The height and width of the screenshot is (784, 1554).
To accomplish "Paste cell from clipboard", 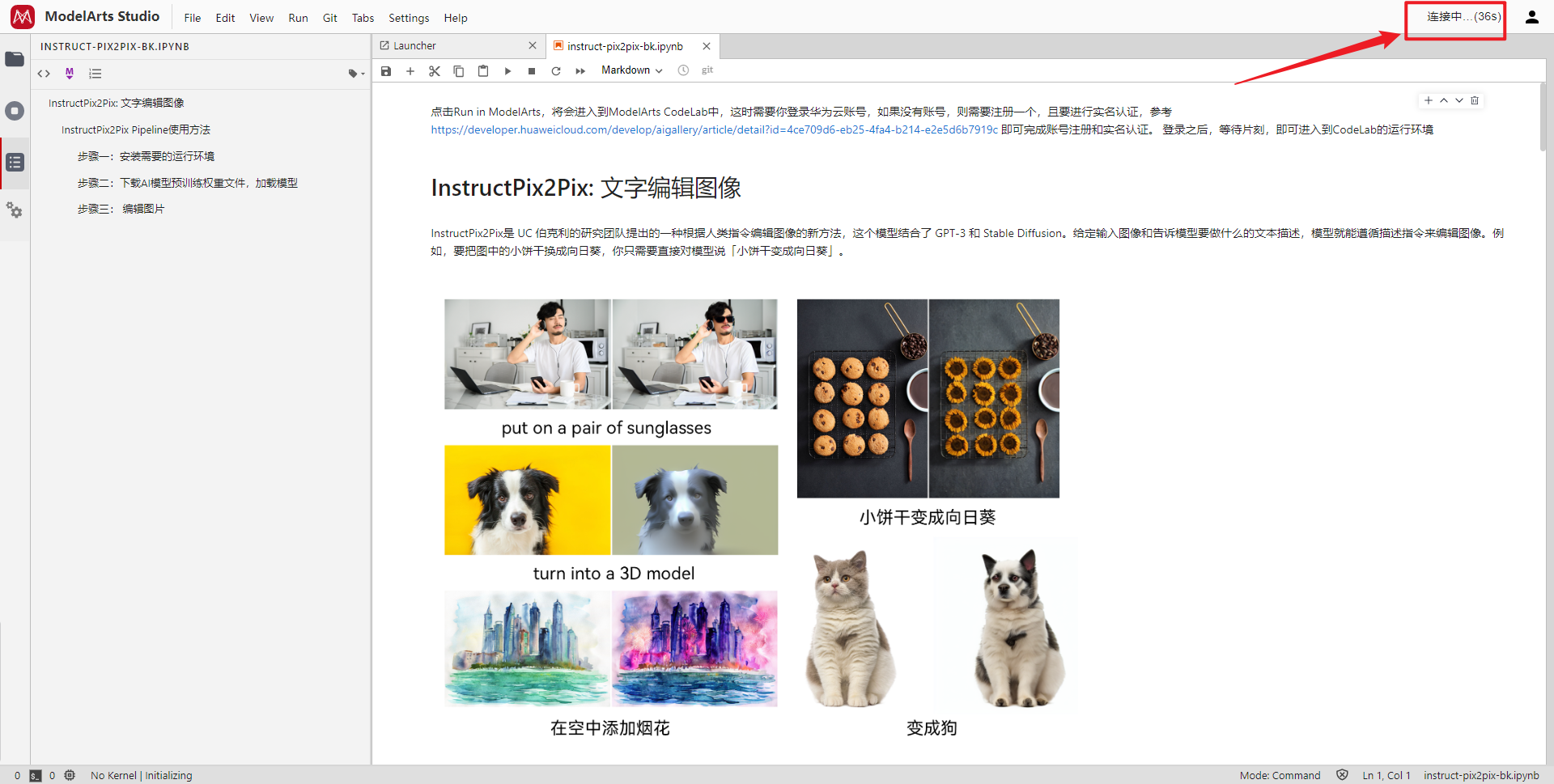I will point(483,71).
